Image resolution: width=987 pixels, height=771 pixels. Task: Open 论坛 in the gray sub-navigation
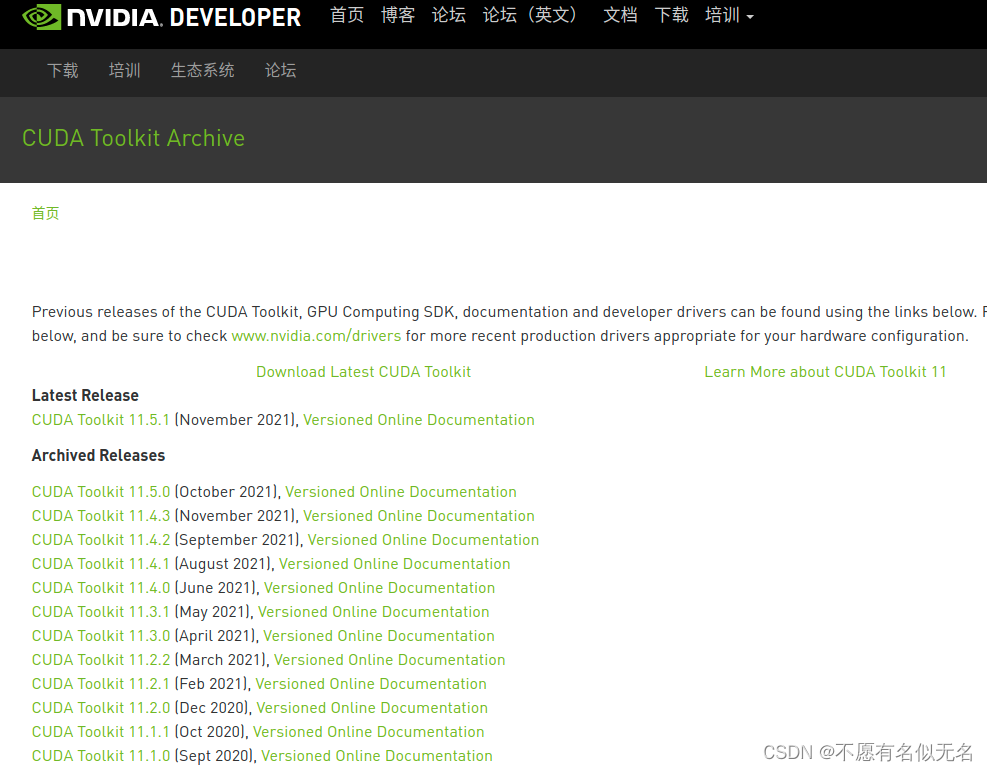281,70
